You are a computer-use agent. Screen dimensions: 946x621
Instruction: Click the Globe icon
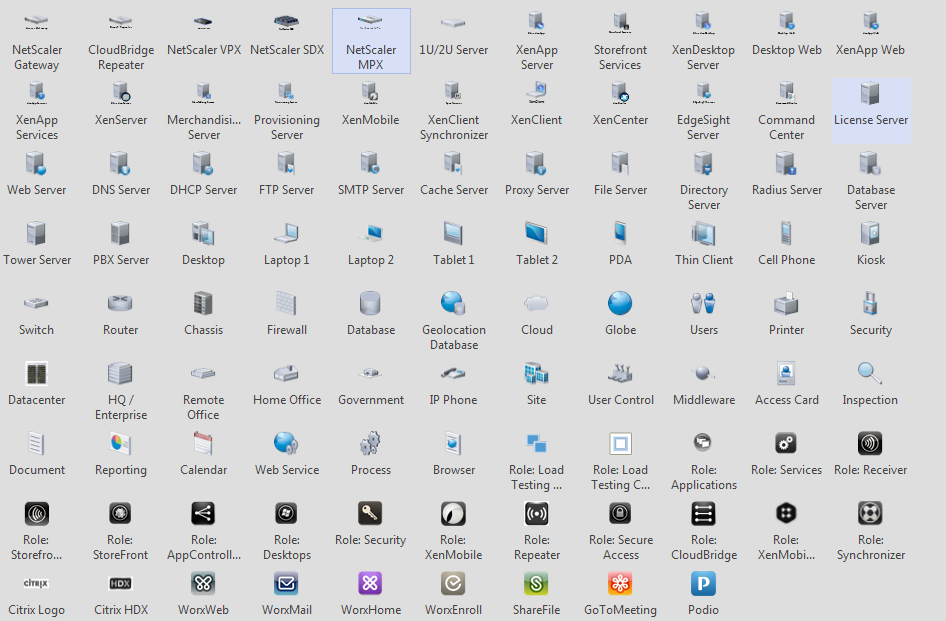click(x=620, y=303)
